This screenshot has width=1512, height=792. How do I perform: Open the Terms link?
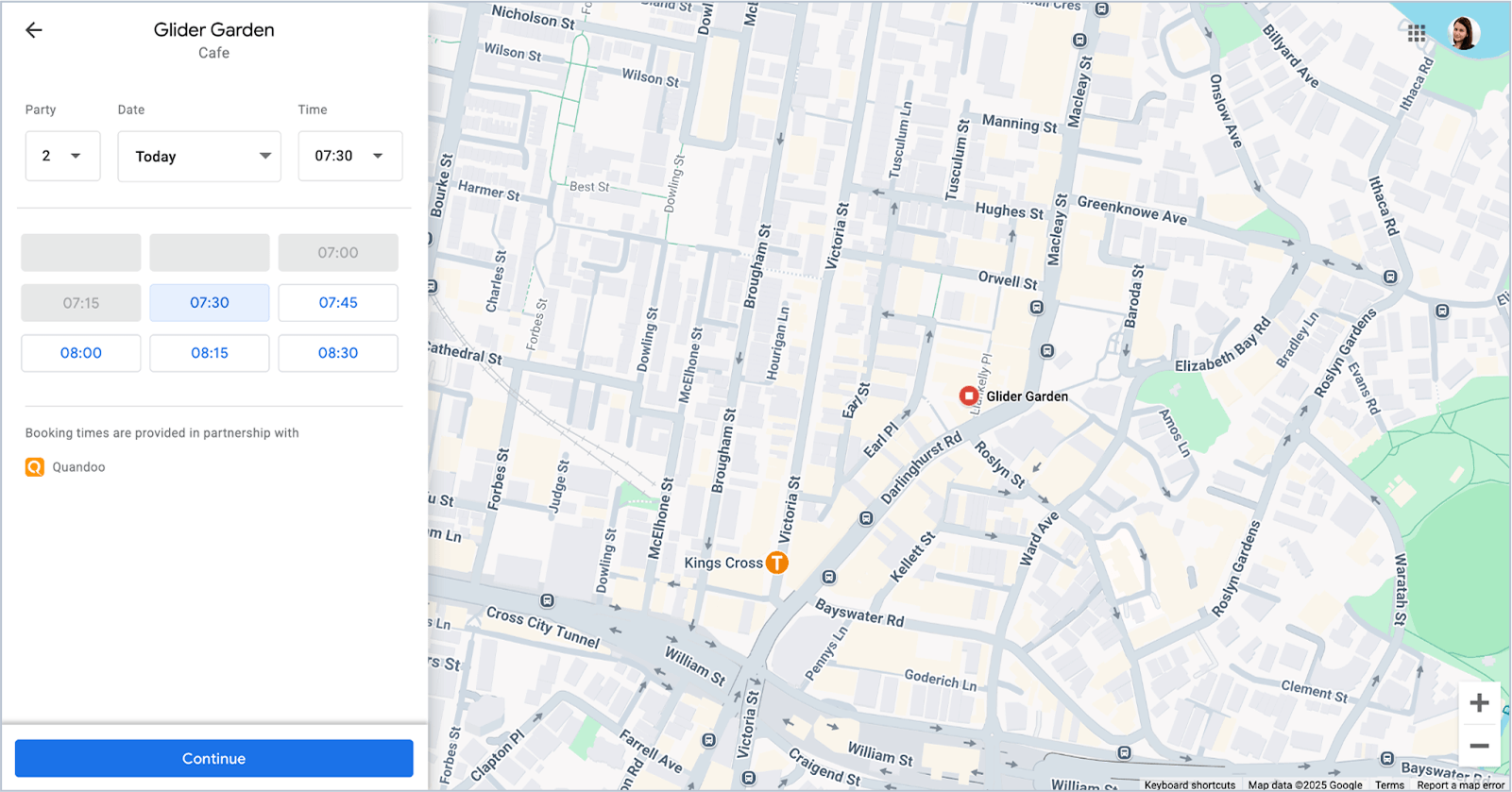[x=1389, y=785]
